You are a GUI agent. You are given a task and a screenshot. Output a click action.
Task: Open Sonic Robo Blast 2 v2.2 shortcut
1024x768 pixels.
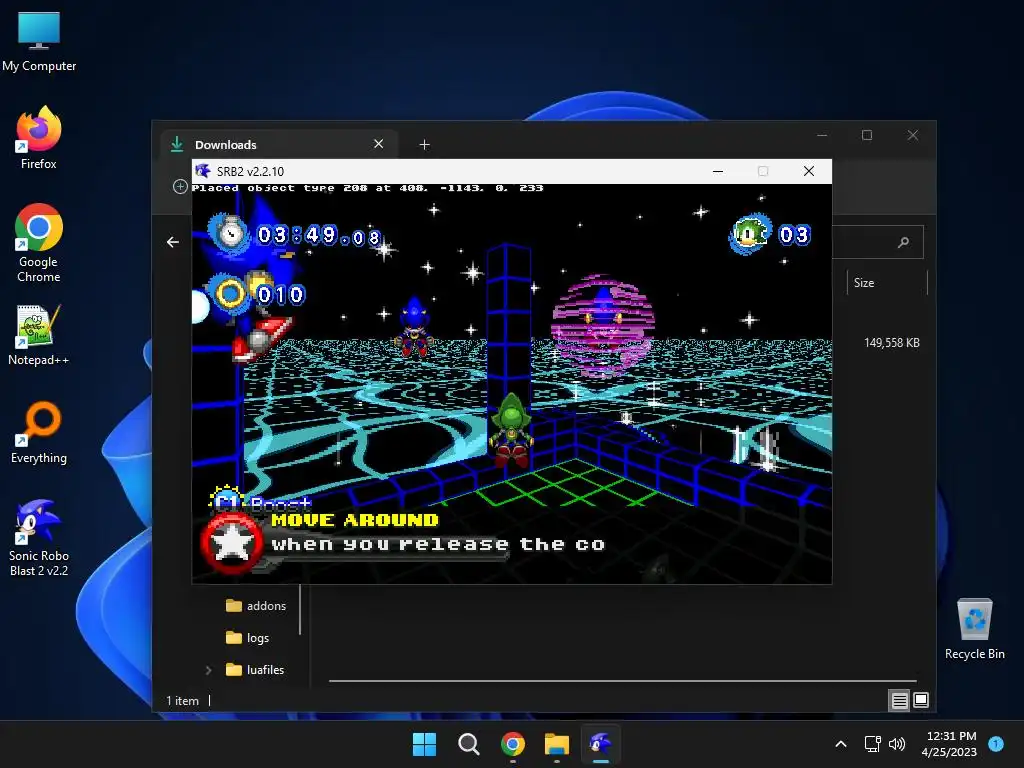[39, 537]
